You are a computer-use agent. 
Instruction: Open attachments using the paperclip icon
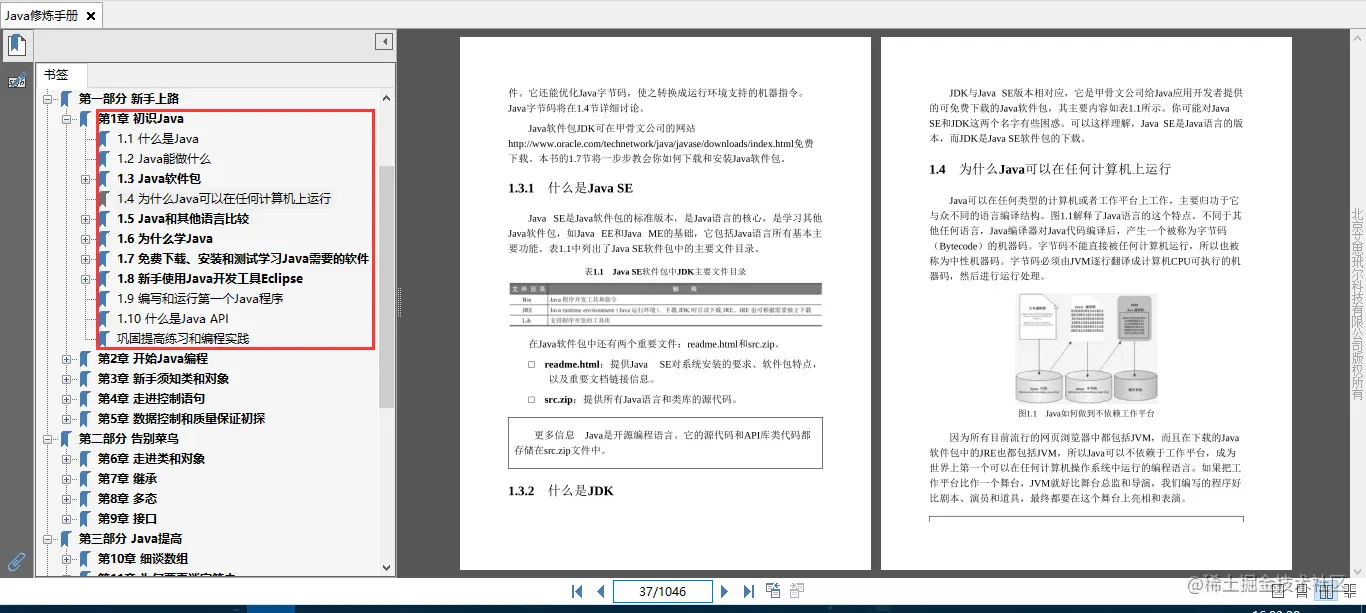click(15, 560)
